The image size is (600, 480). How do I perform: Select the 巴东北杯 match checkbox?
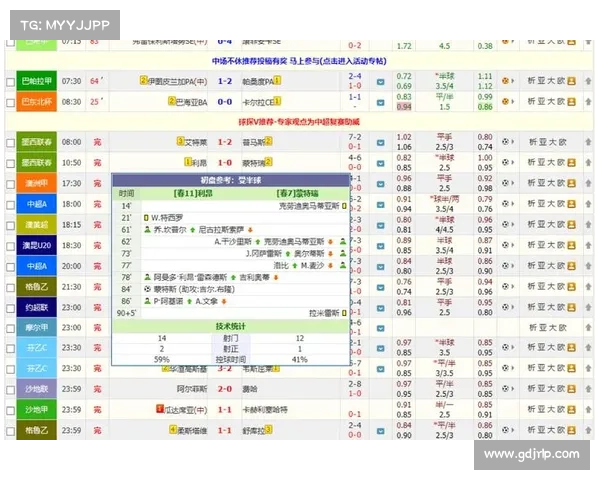click(x=10, y=102)
